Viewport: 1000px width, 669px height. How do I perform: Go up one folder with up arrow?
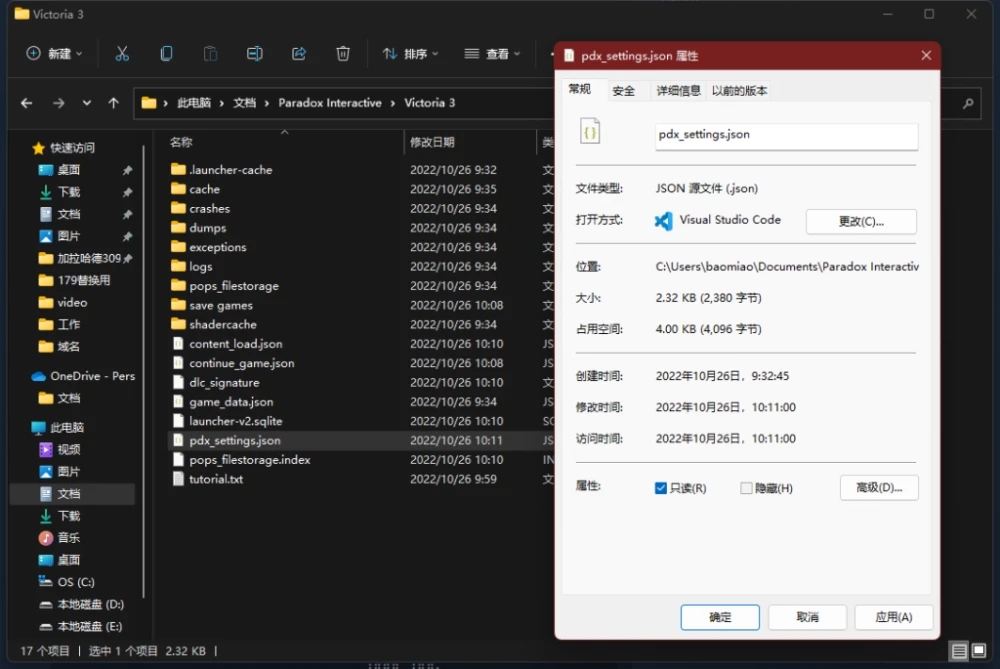pos(113,103)
